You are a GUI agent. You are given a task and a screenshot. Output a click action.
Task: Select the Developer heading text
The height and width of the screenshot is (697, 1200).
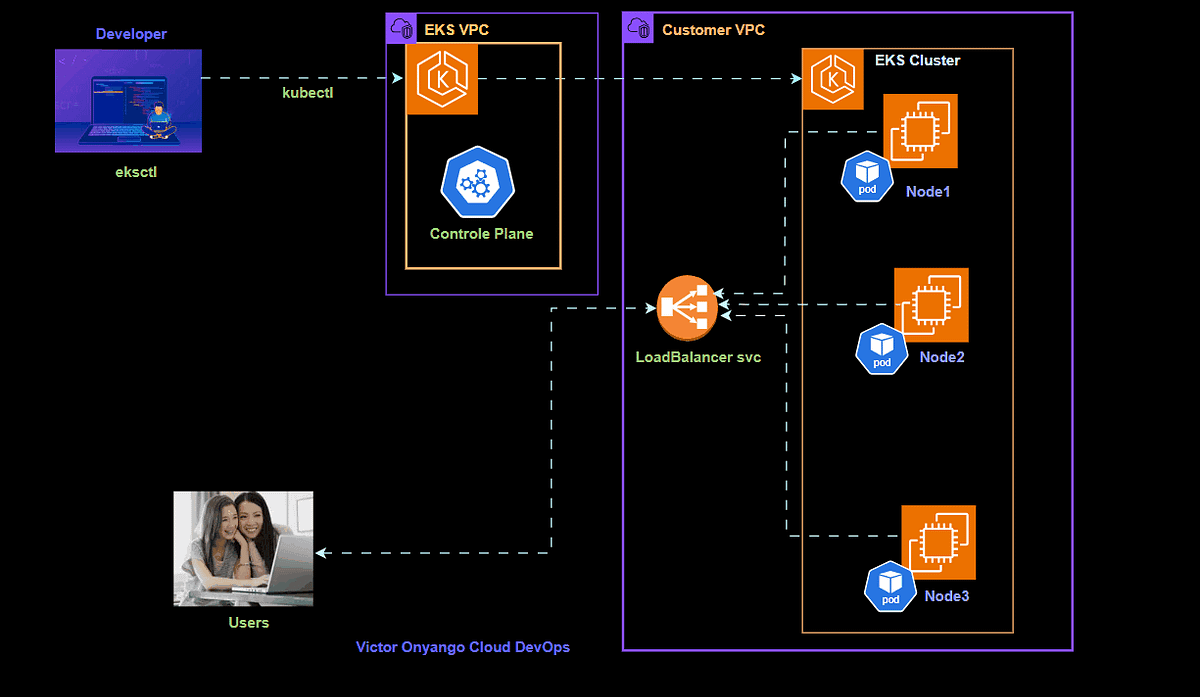[x=130, y=33]
